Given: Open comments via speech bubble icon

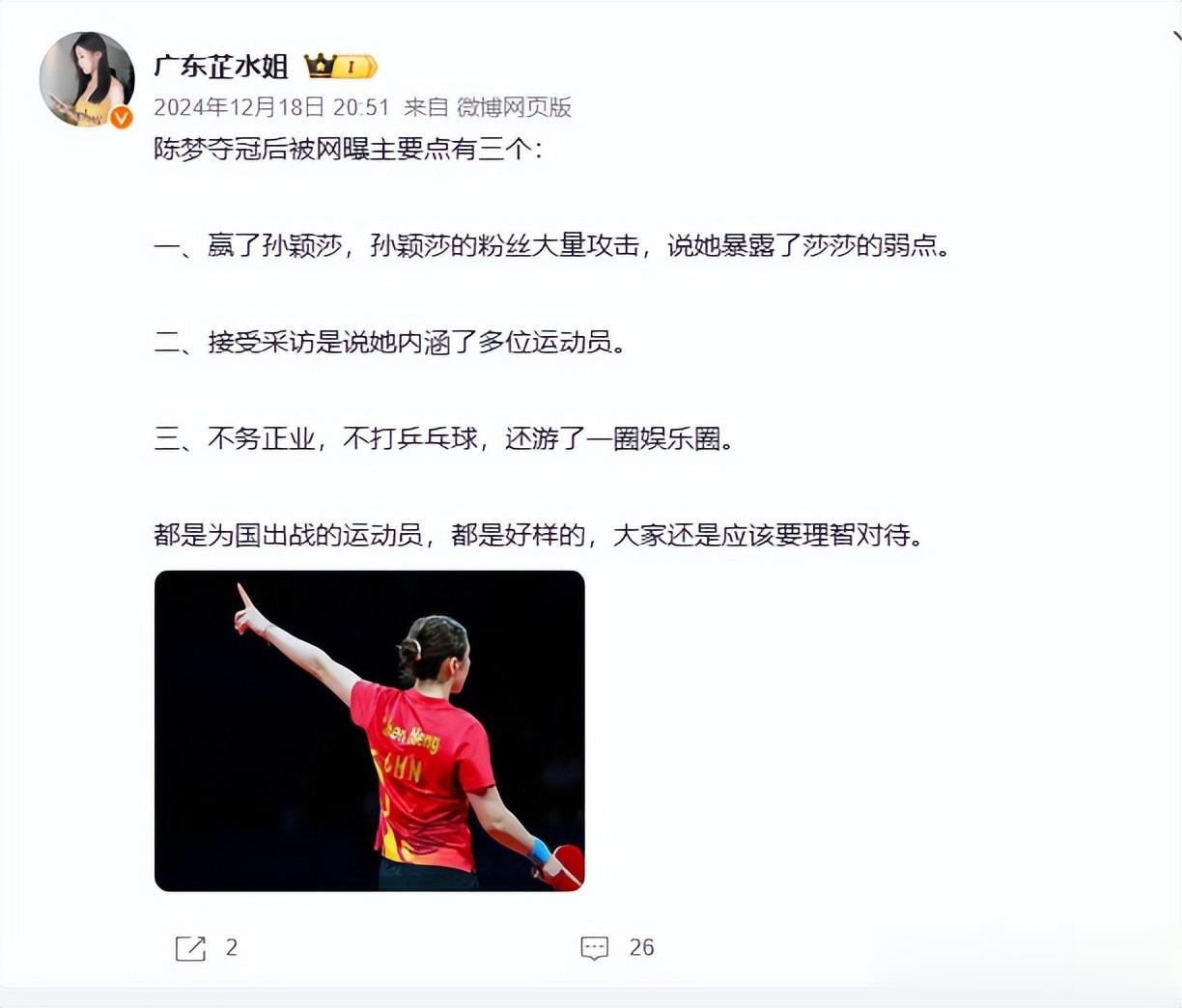Looking at the screenshot, I should point(594,948).
